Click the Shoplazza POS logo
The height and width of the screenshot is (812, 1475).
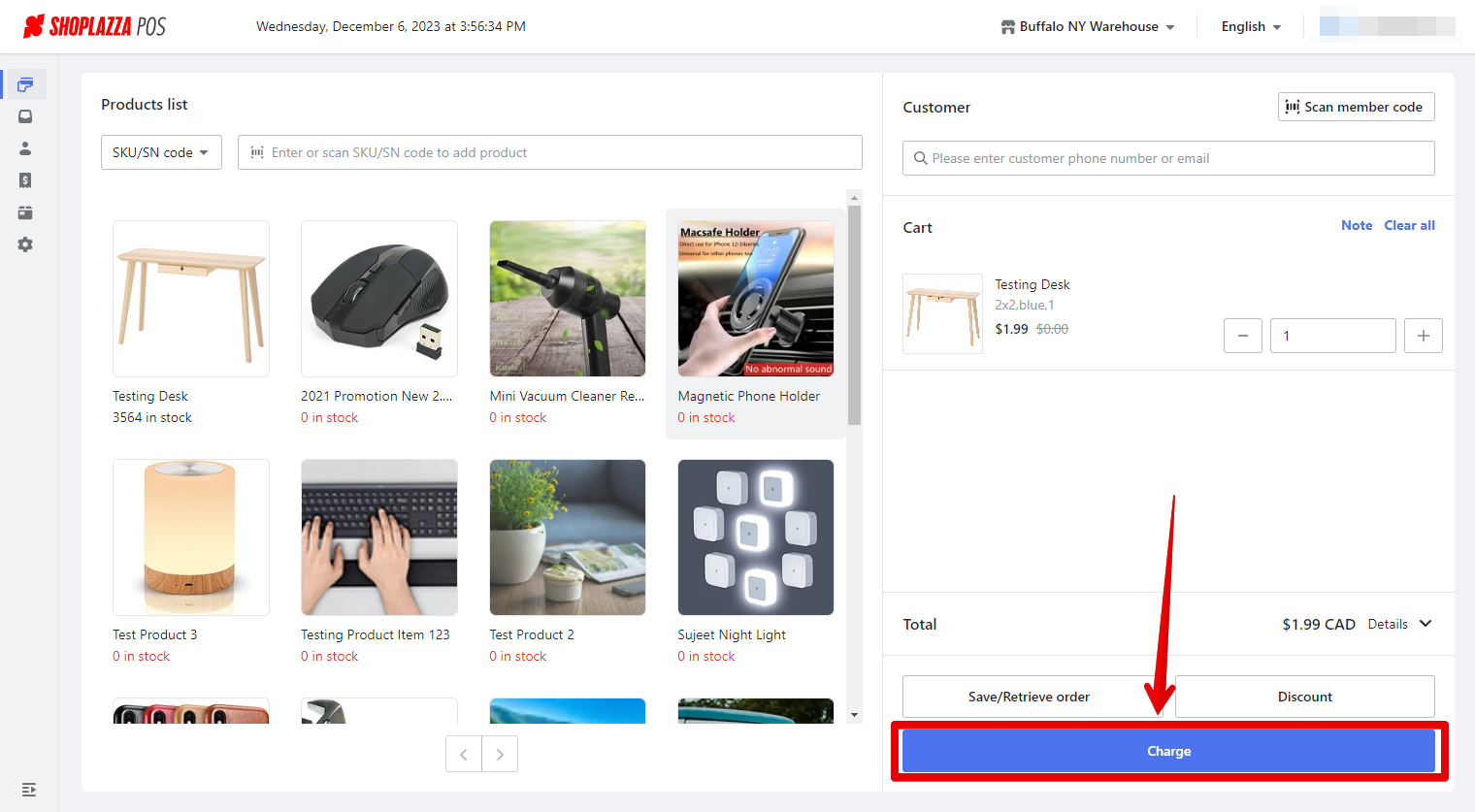(94, 26)
